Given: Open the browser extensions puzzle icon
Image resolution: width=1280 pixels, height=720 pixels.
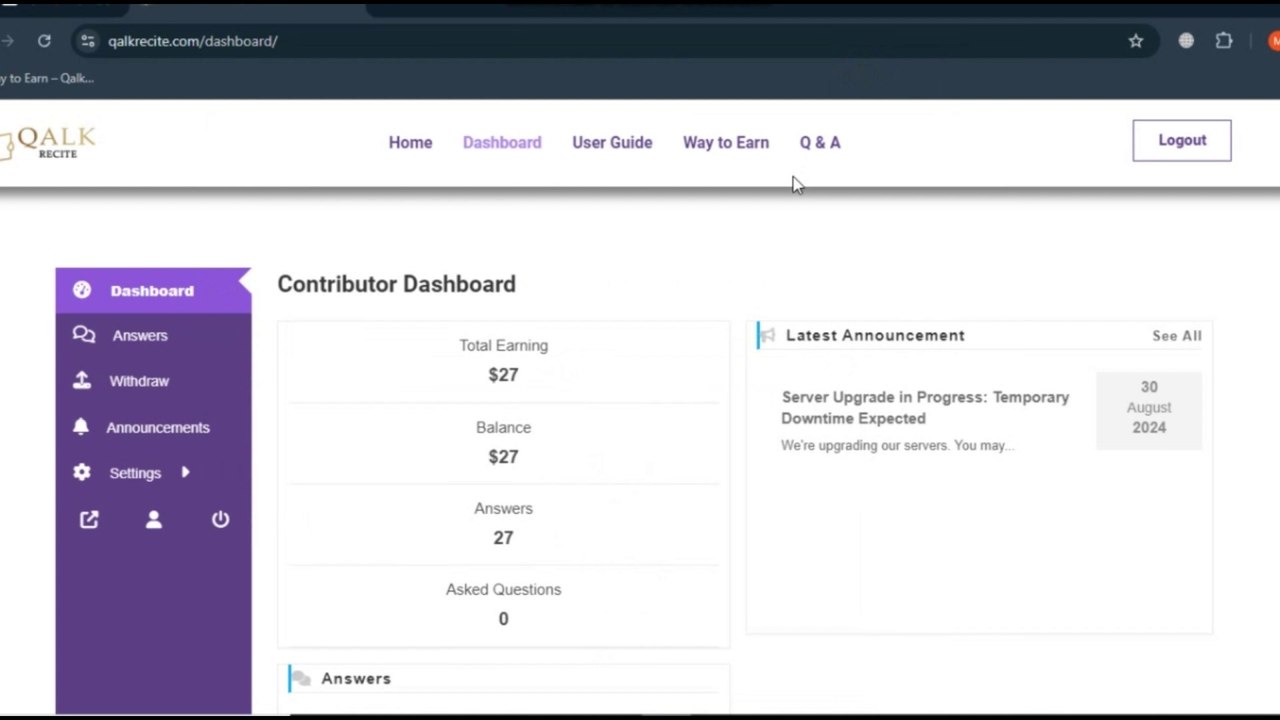Looking at the screenshot, I should point(1224,41).
